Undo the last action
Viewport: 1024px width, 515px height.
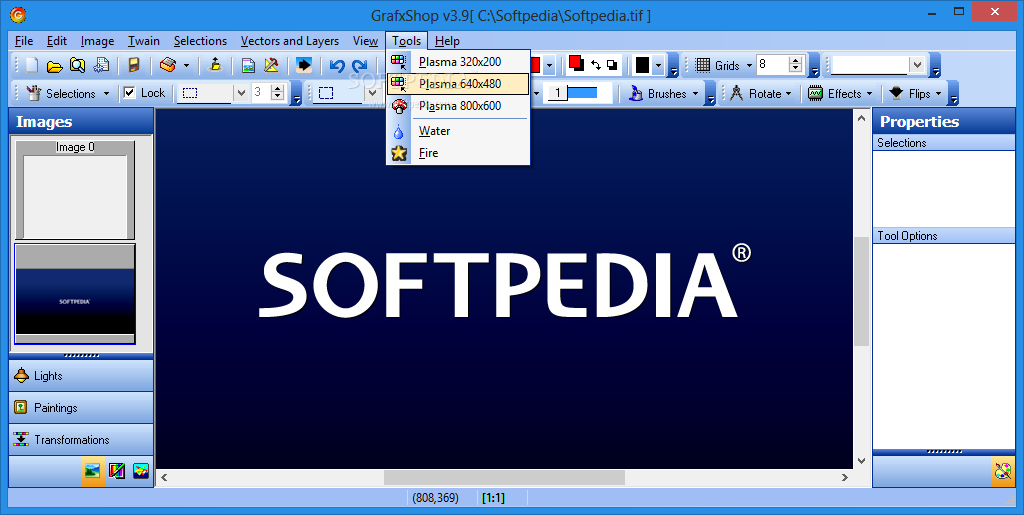coord(337,65)
